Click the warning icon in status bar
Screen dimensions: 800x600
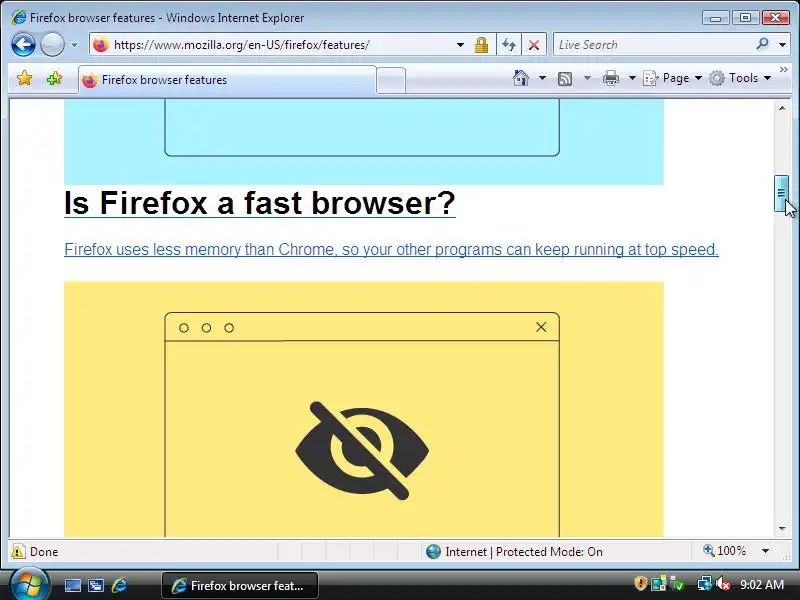[x=18, y=552]
